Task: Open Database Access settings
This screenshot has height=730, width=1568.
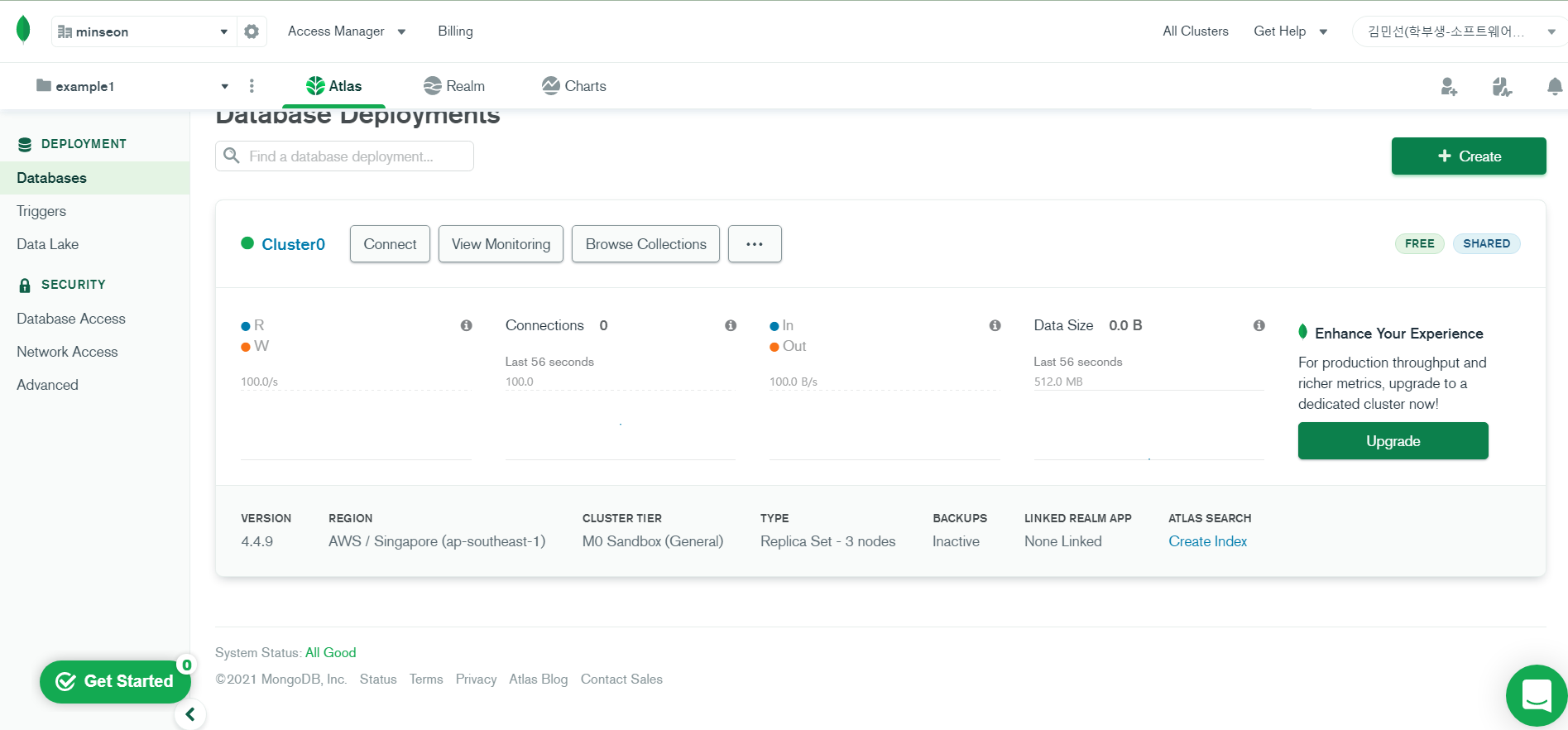Action: click(x=71, y=319)
